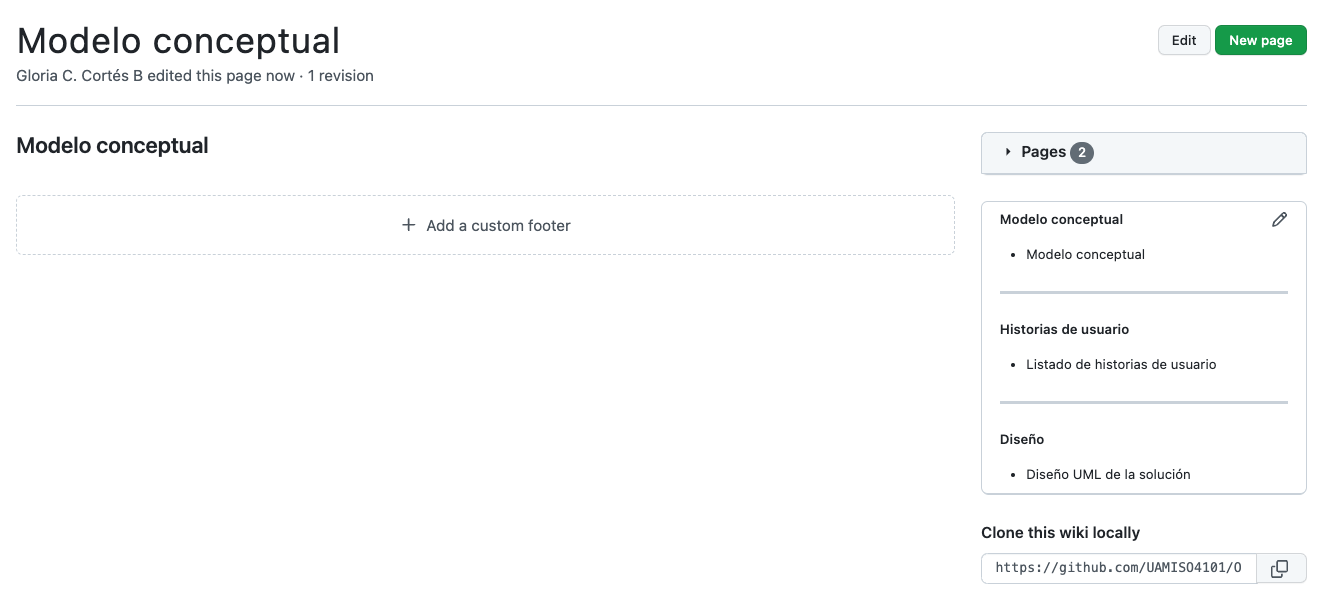
Task: Click the large Modelo conceptual page title
Action: pos(179,41)
